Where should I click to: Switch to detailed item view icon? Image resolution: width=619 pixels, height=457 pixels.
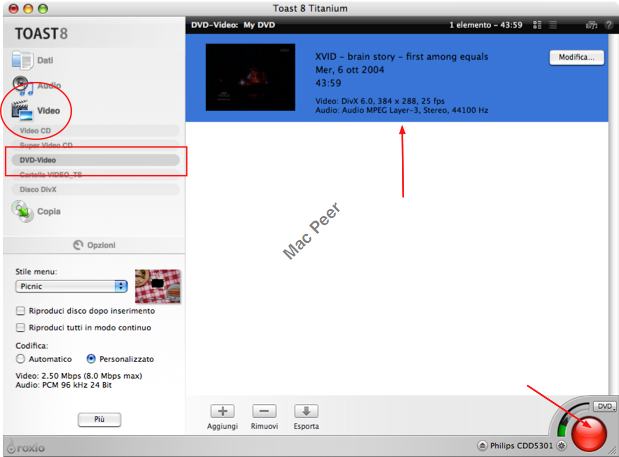tap(537, 25)
